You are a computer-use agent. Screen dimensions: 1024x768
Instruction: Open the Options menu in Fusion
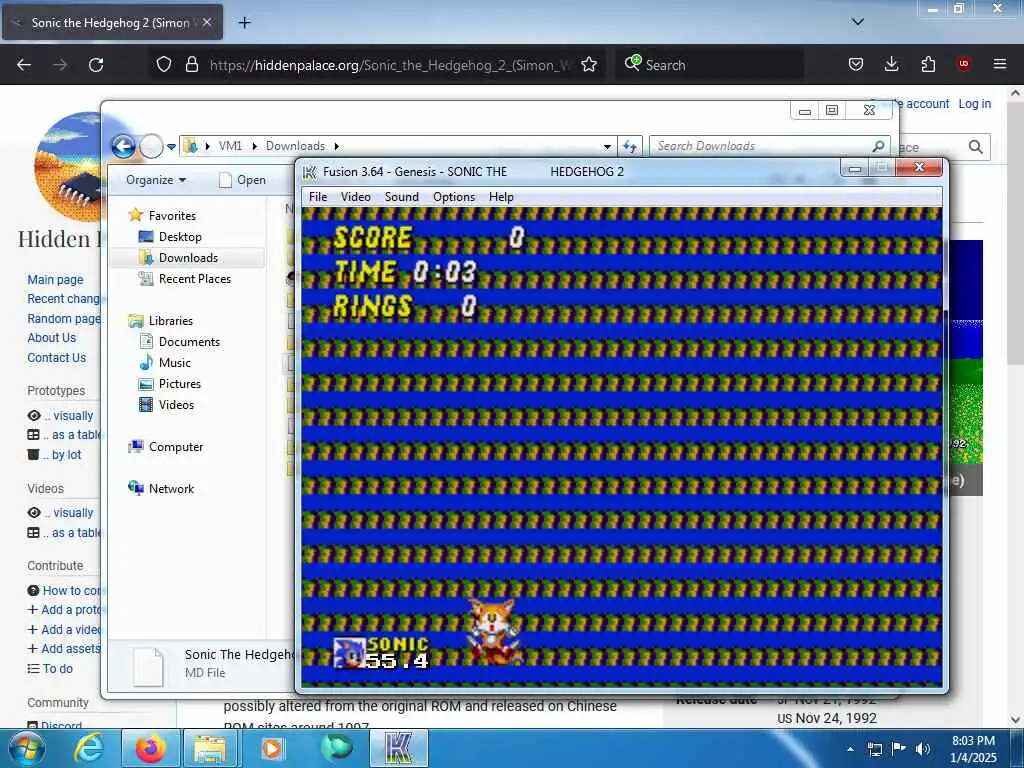tap(454, 197)
